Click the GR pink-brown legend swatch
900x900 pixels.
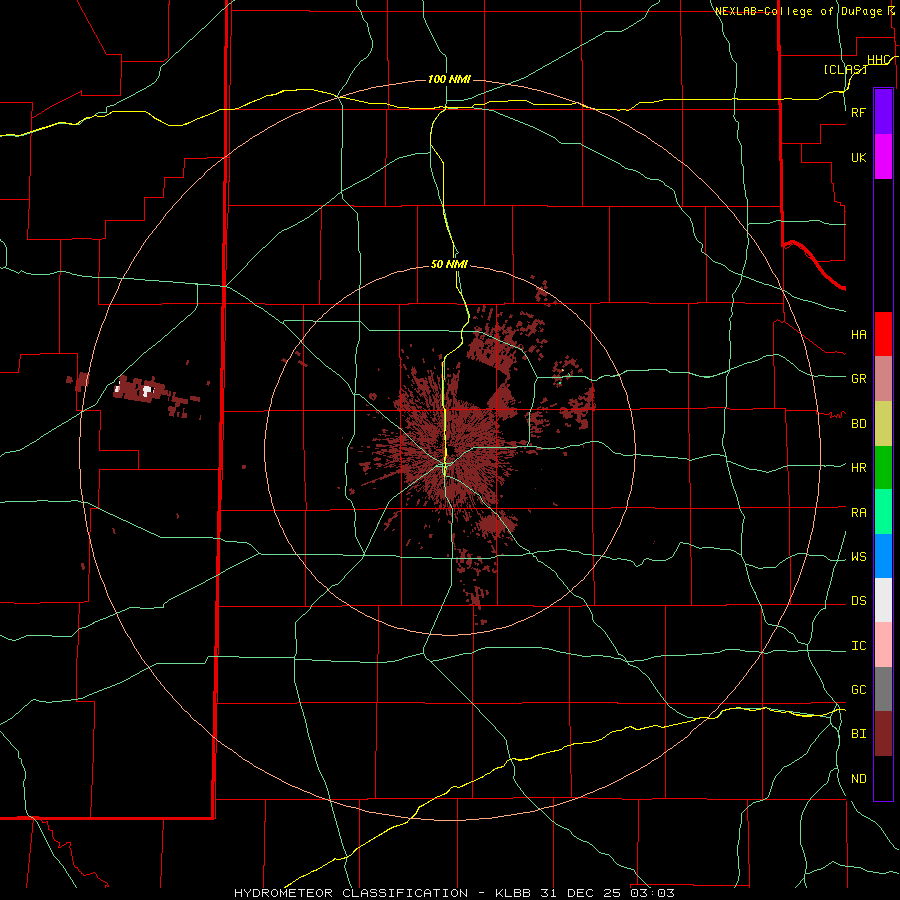(x=883, y=379)
